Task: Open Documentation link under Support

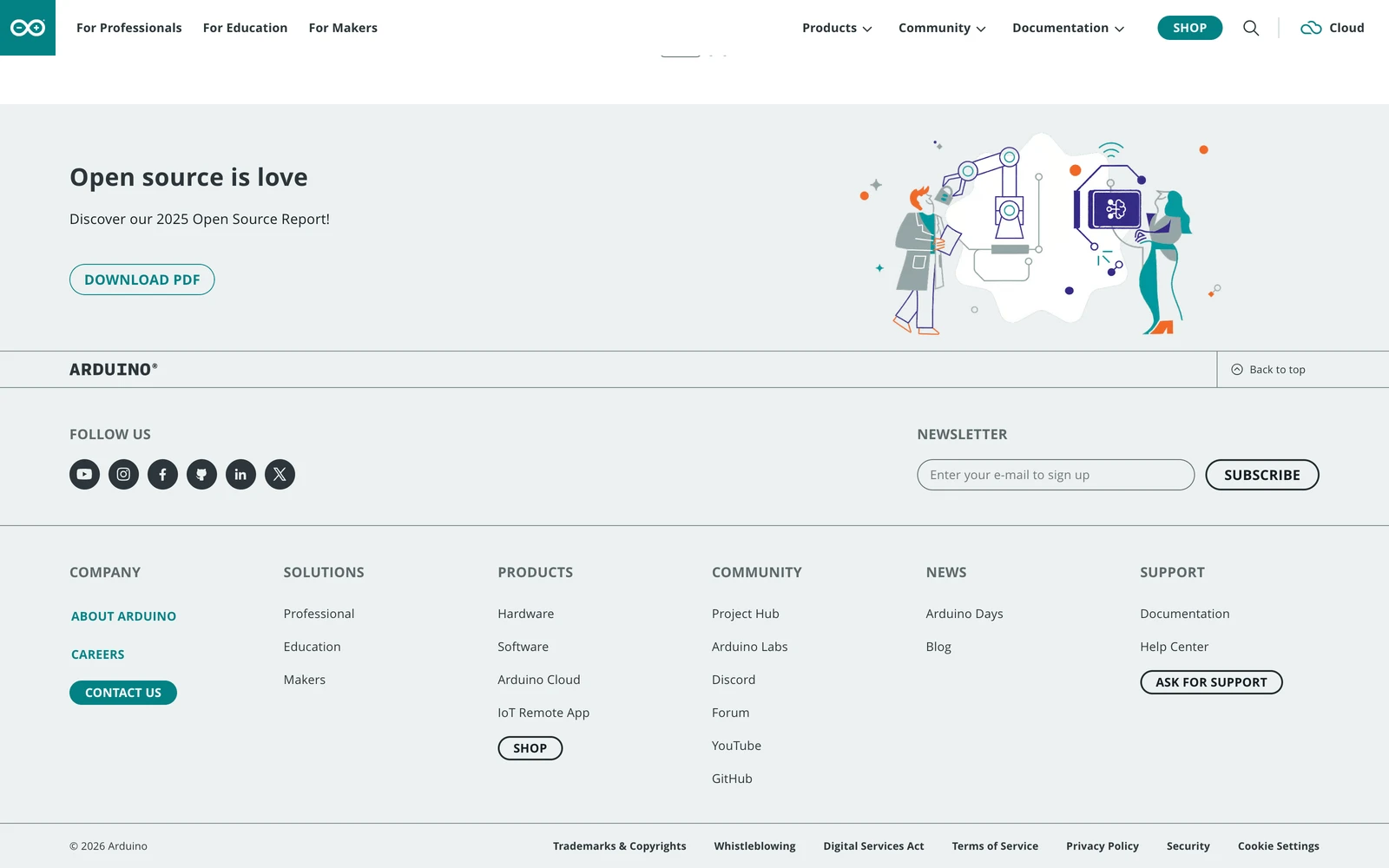Action: click(1185, 614)
